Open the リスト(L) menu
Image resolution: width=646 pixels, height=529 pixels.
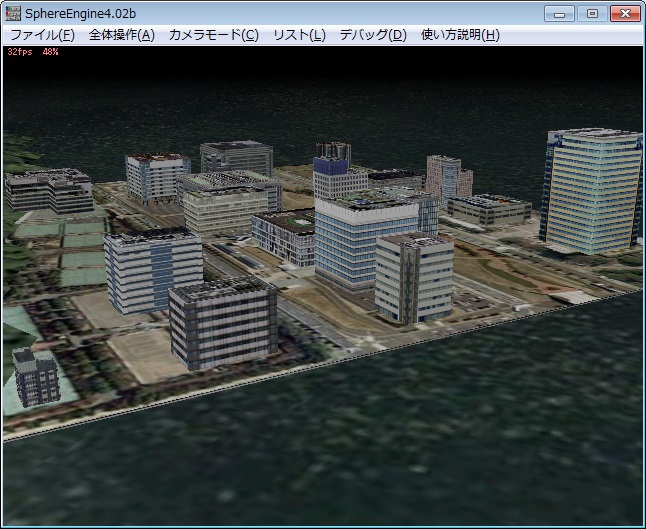[299, 34]
